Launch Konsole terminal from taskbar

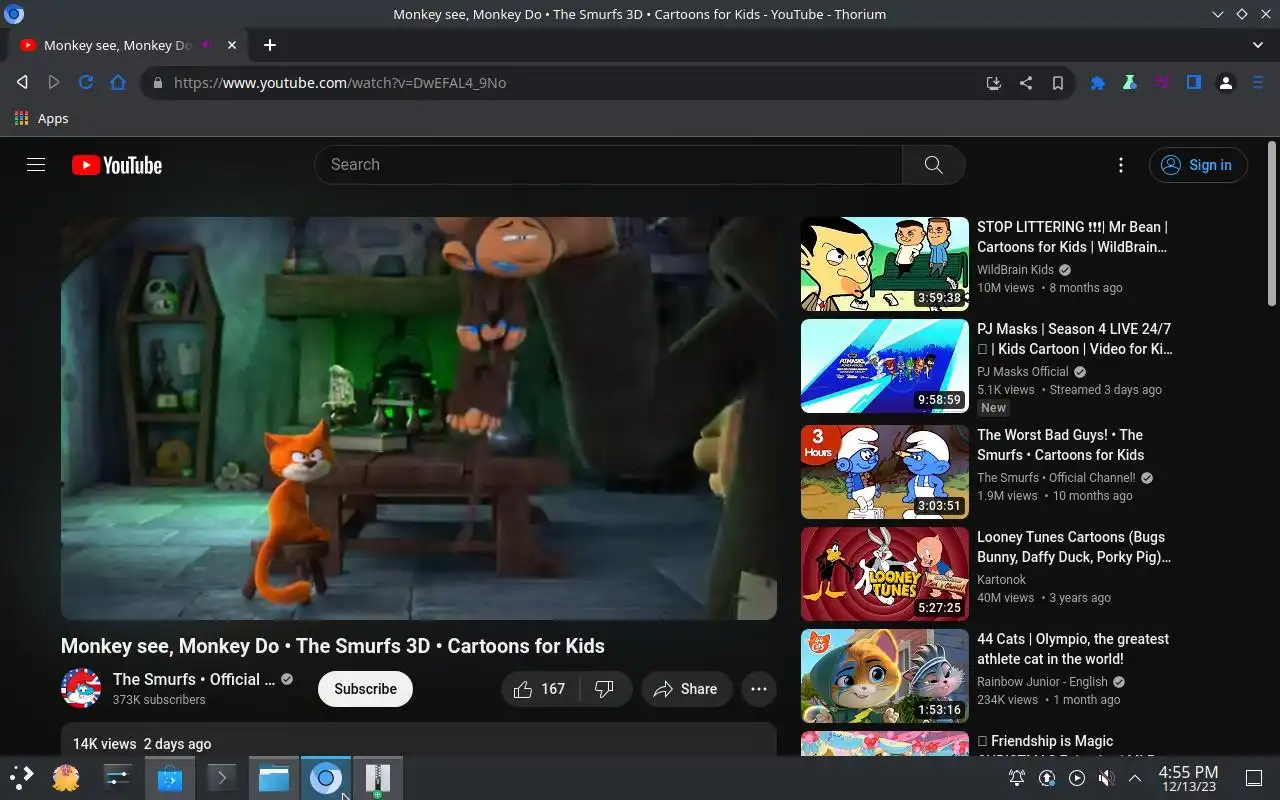[x=222, y=778]
